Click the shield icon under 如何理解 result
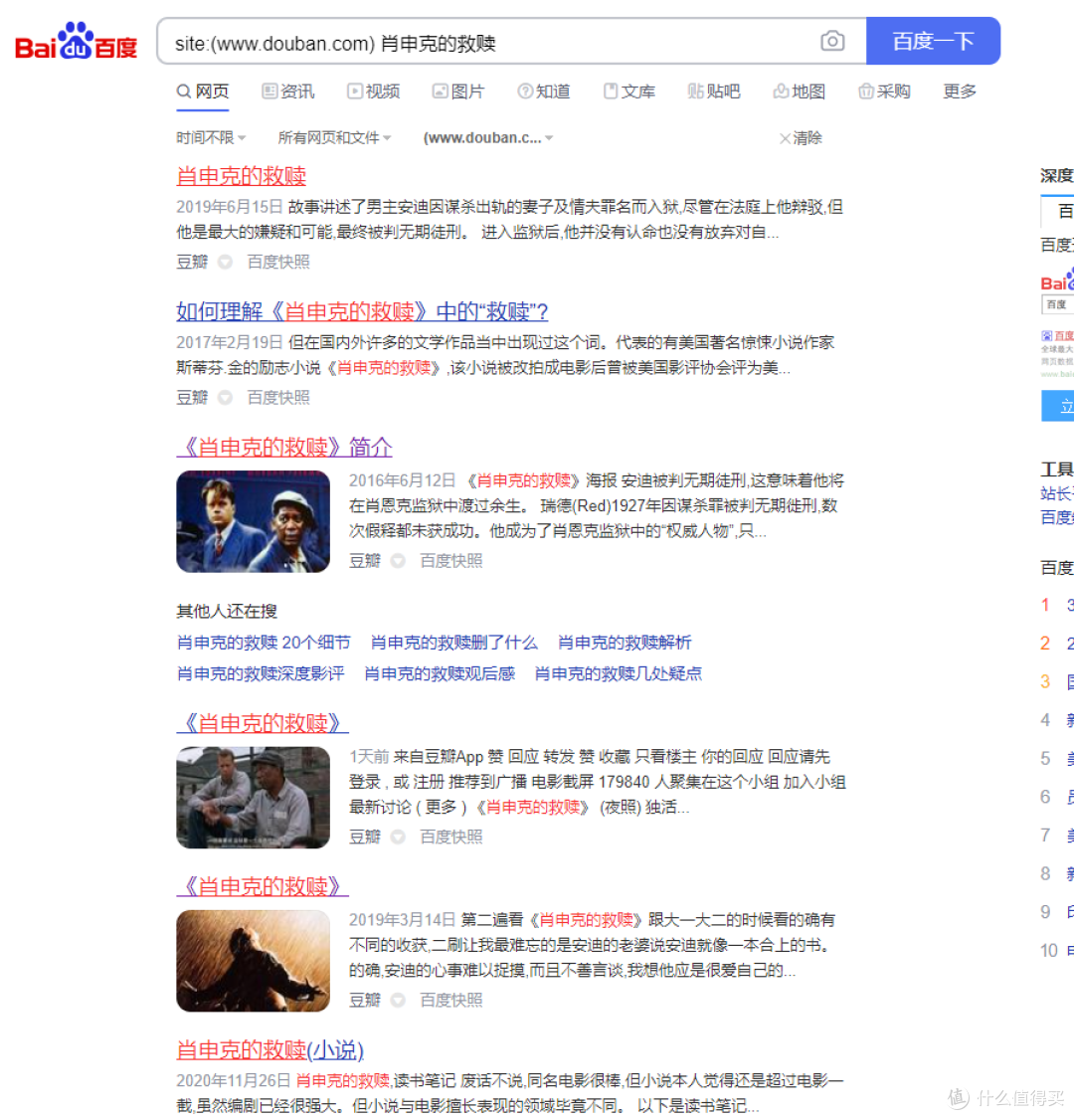Viewport: 1074px width, 1120px height. click(225, 398)
